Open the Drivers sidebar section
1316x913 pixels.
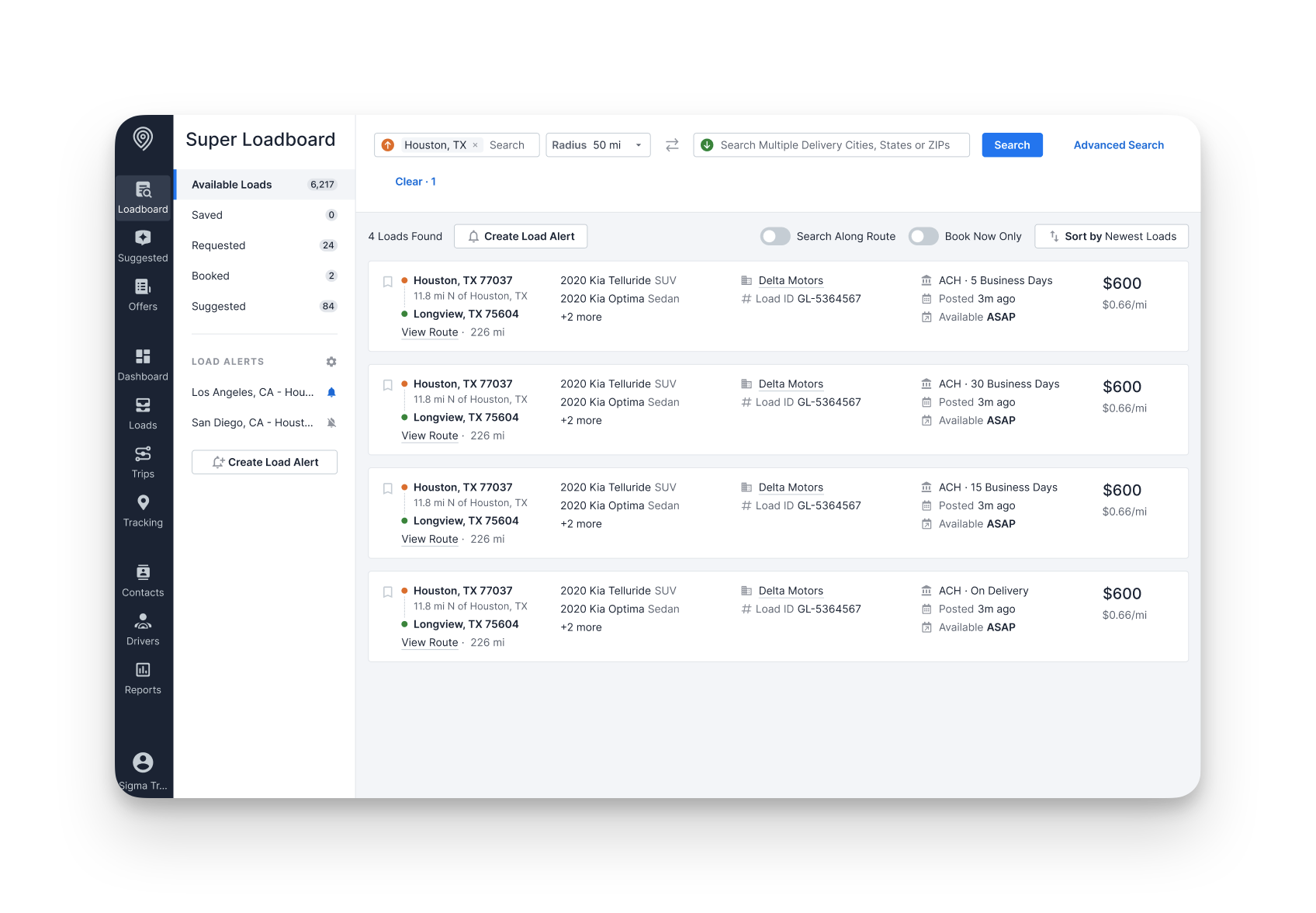[x=143, y=630]
